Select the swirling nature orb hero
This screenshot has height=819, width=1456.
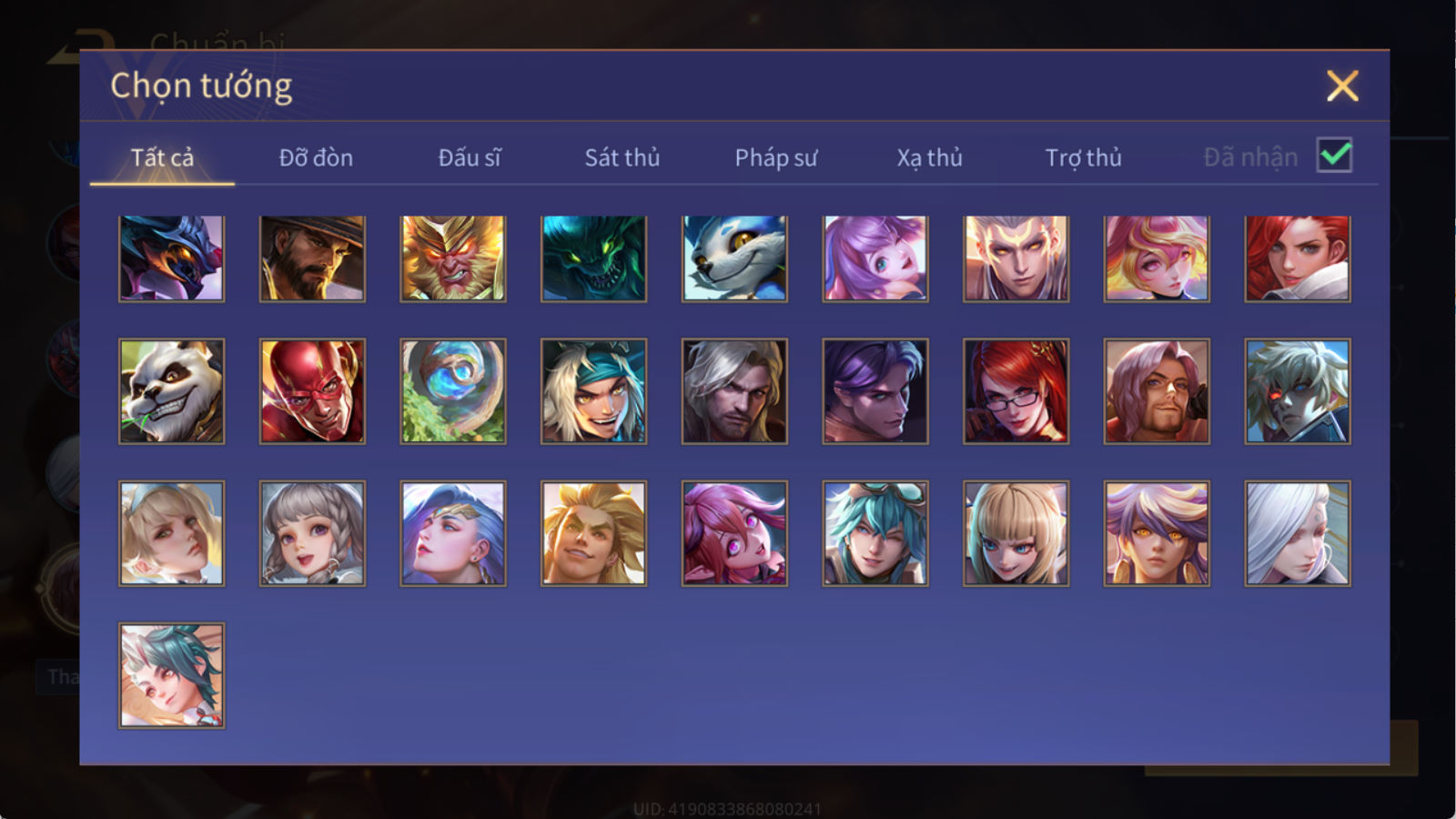pyautogui.click(x=453, y=391)
